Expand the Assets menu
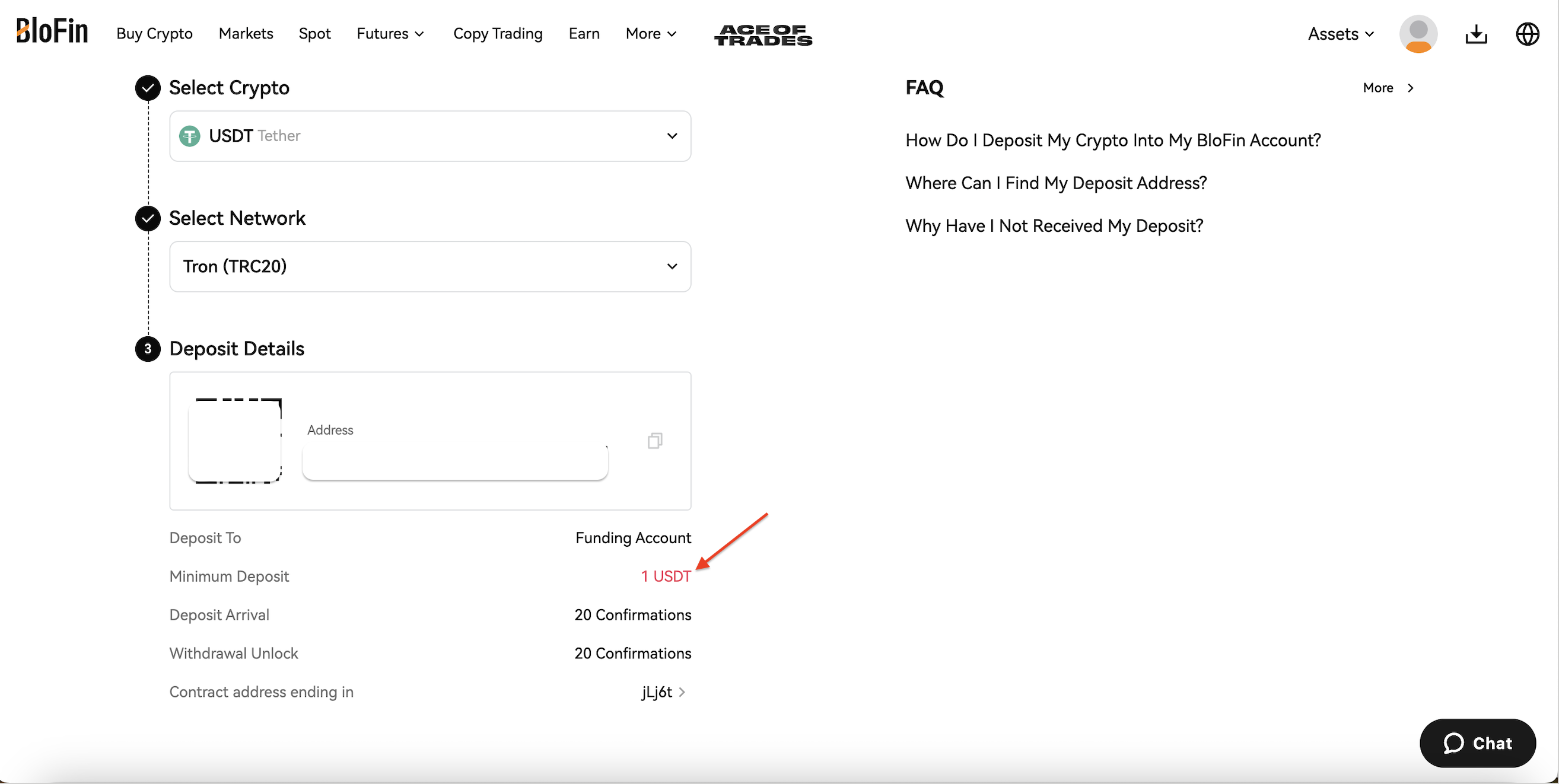Image resolution: width=1559 pixels, height=784 pixels. [x=1341, y=34]
